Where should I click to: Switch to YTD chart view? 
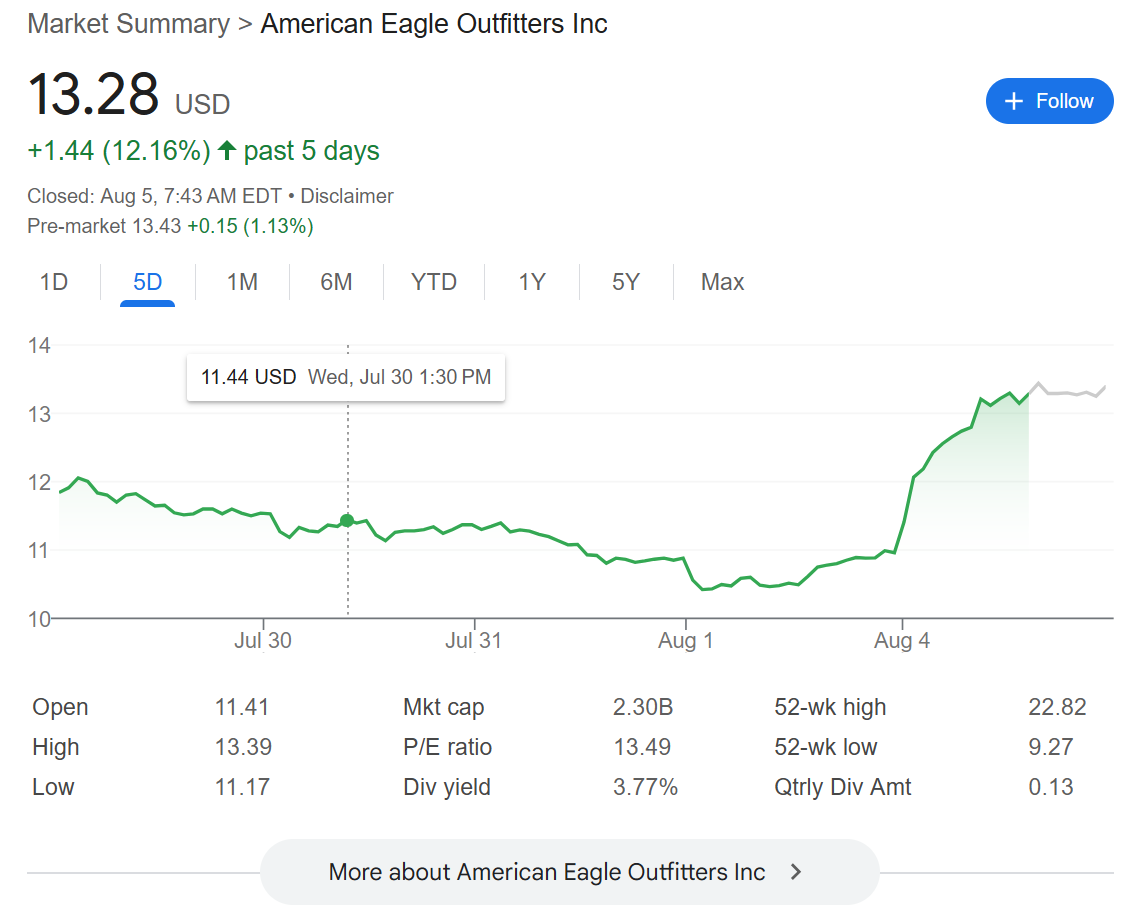click(433, 282)
